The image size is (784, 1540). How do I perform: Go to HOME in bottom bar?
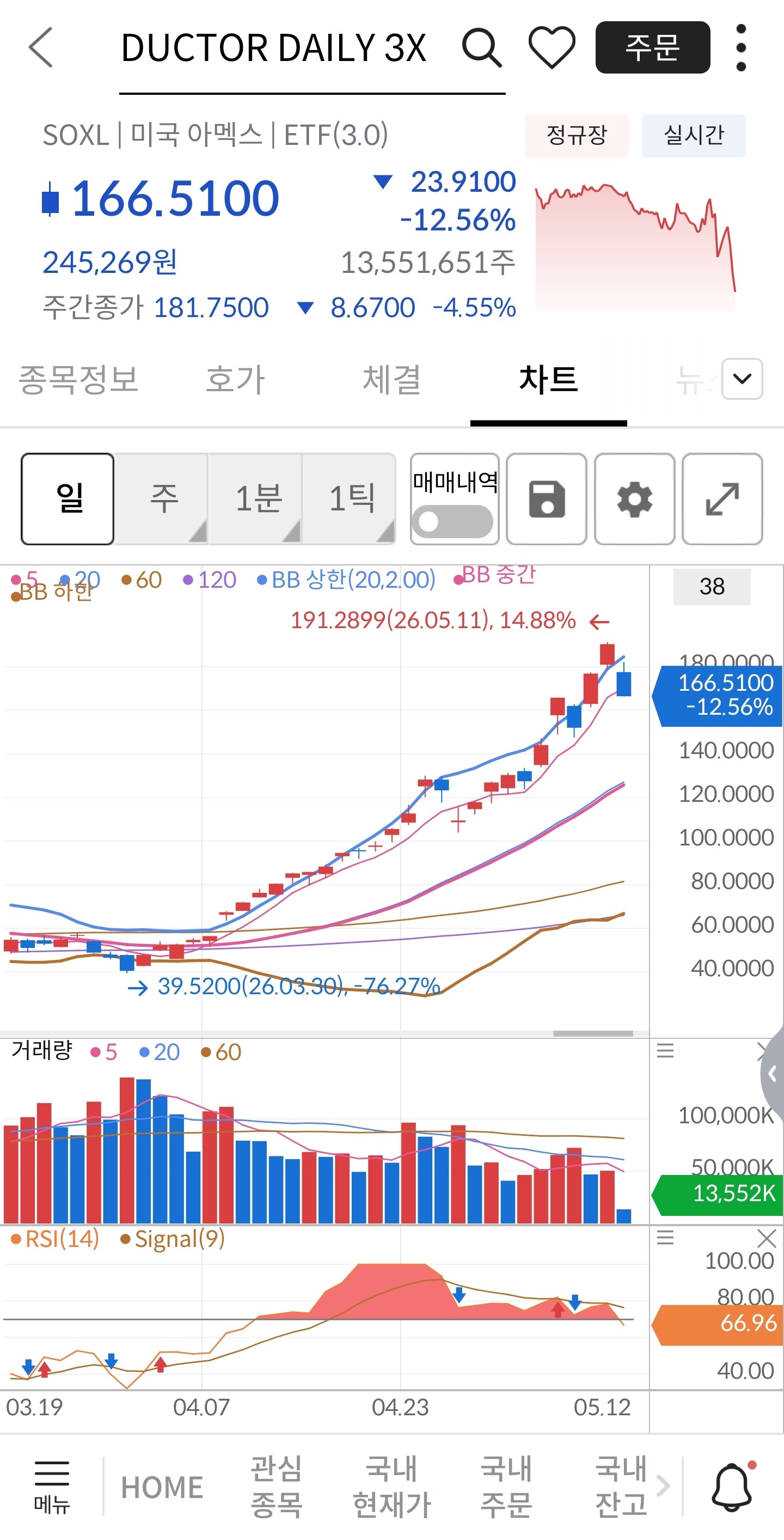coord(162,1487)
